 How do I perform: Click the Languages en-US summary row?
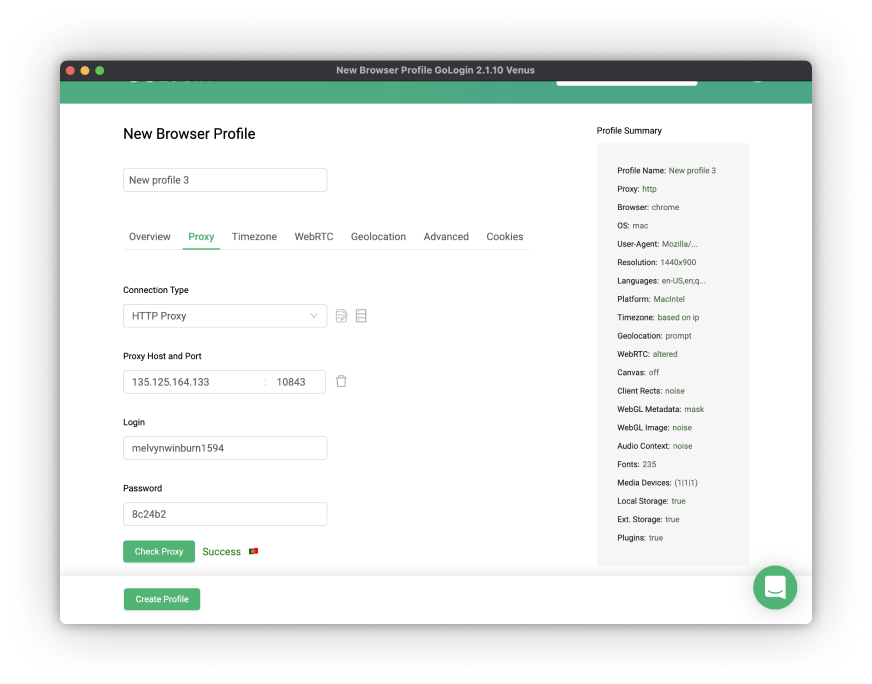(661, 281)
